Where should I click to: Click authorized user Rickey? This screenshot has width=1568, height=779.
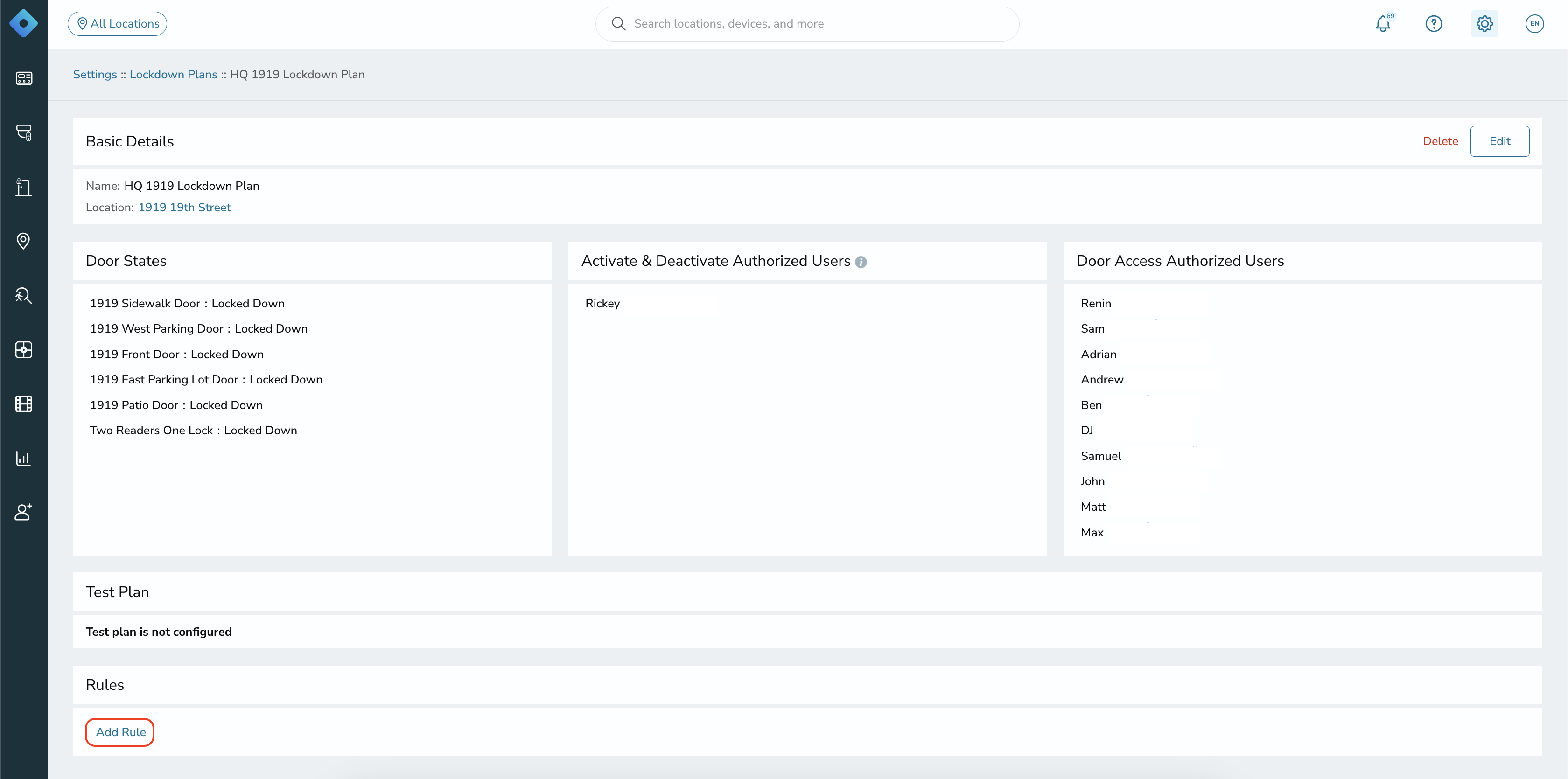click(x=602, y=304)
